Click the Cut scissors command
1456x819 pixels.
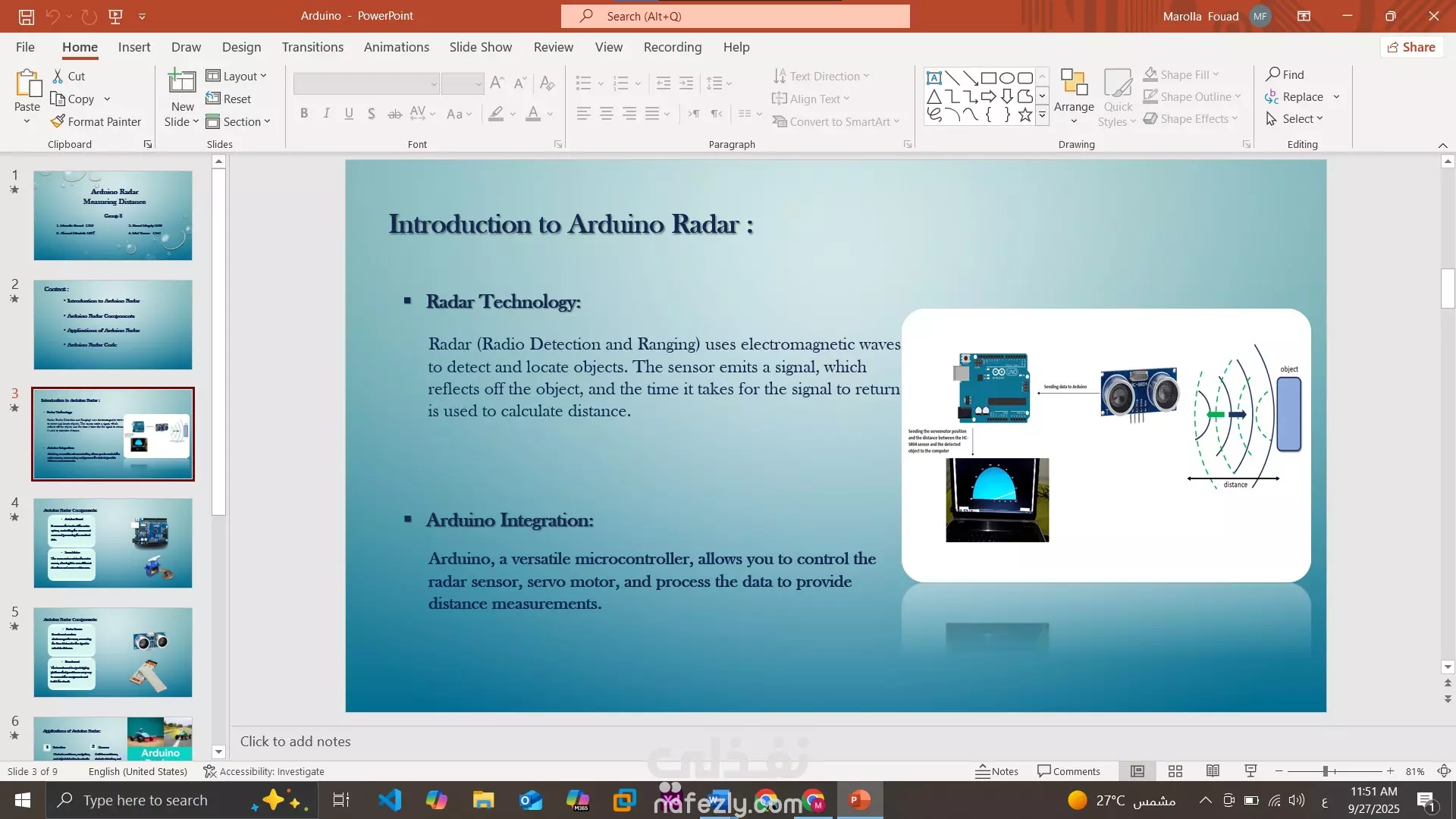(x=68, y=76)
